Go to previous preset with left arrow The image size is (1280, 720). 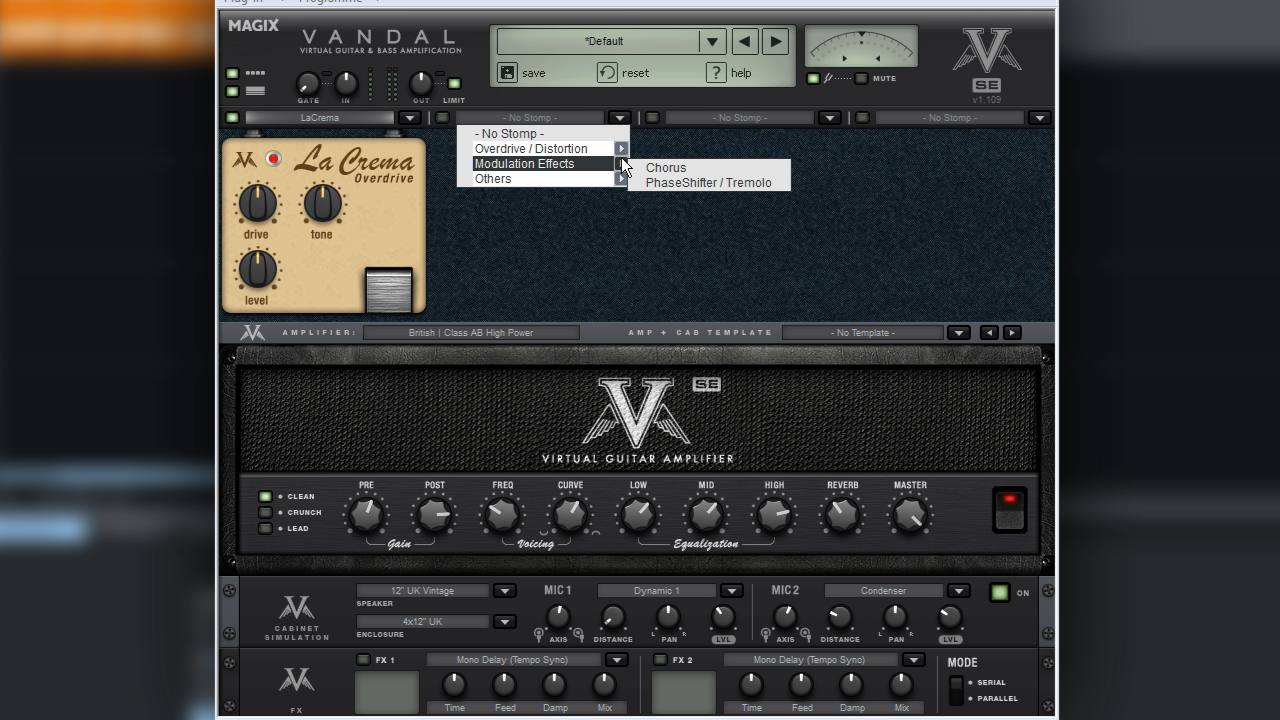[x=744, y=41]
